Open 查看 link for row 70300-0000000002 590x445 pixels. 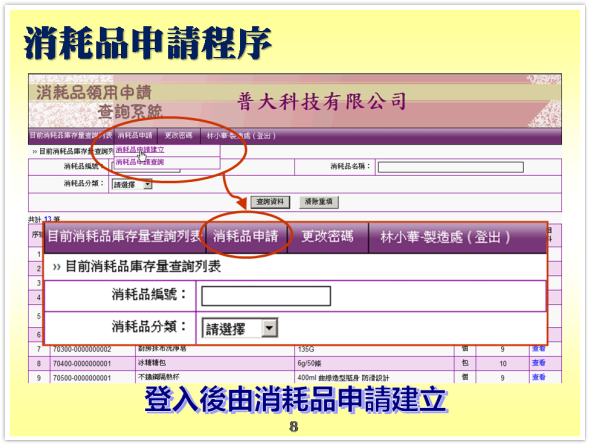coord(538,349)
